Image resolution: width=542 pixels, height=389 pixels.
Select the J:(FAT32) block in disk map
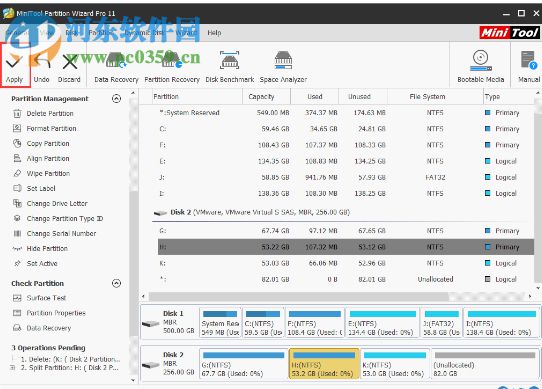441,323
